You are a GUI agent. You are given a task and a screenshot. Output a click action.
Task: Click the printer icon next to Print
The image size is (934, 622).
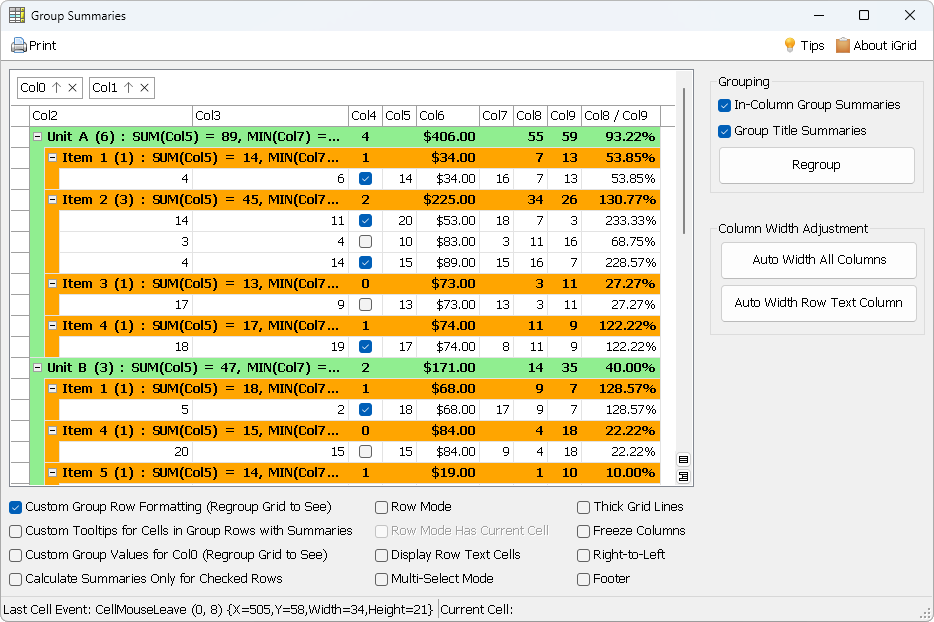pyautogui.click(x=22, y=45)
